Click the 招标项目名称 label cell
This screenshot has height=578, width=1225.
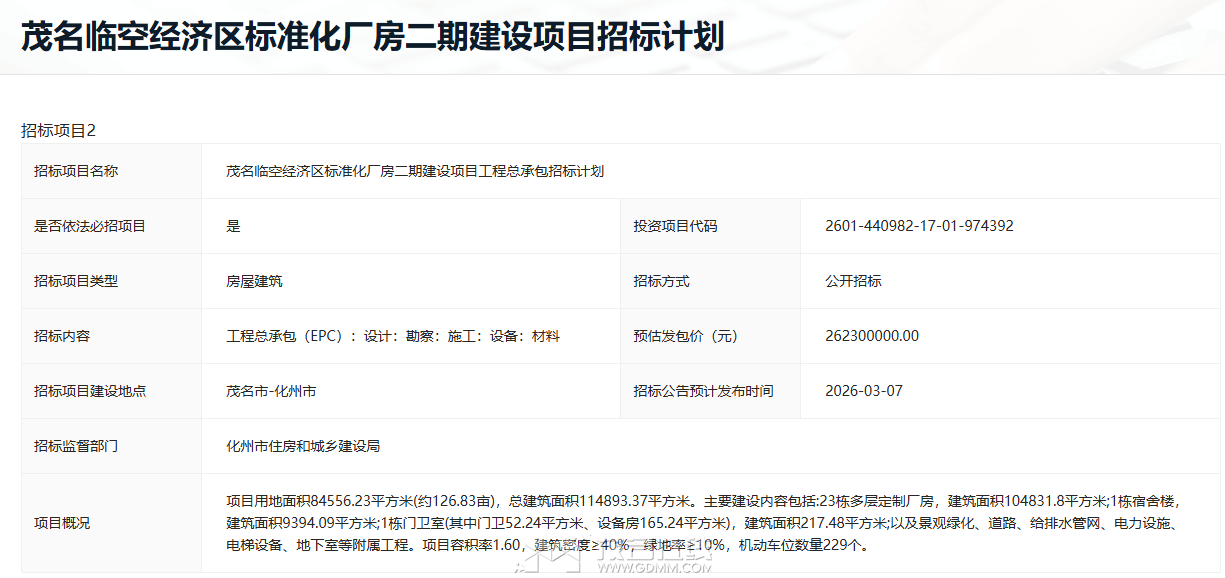[76, 171]
